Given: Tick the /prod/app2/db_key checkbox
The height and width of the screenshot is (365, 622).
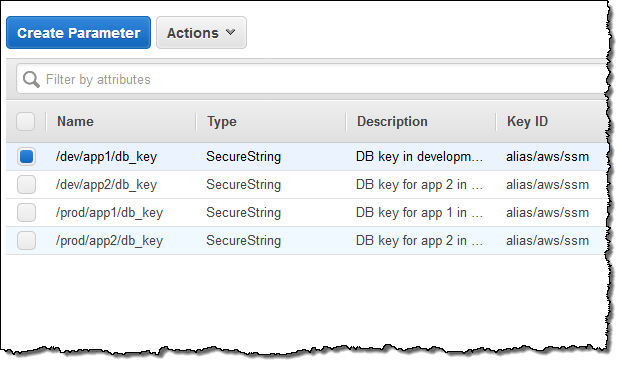Looking at the screenshot, I should point(26,241).
